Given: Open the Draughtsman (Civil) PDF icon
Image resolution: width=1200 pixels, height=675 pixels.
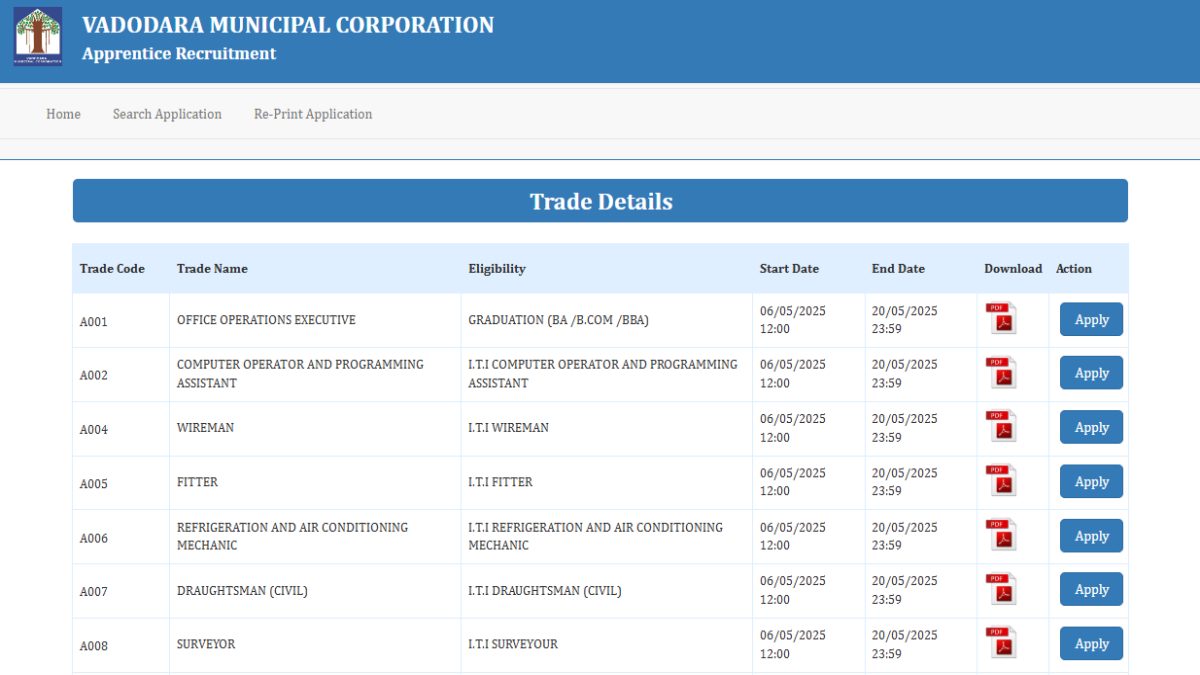Looking at the screenshot, I should click(x=1001, y=589).
